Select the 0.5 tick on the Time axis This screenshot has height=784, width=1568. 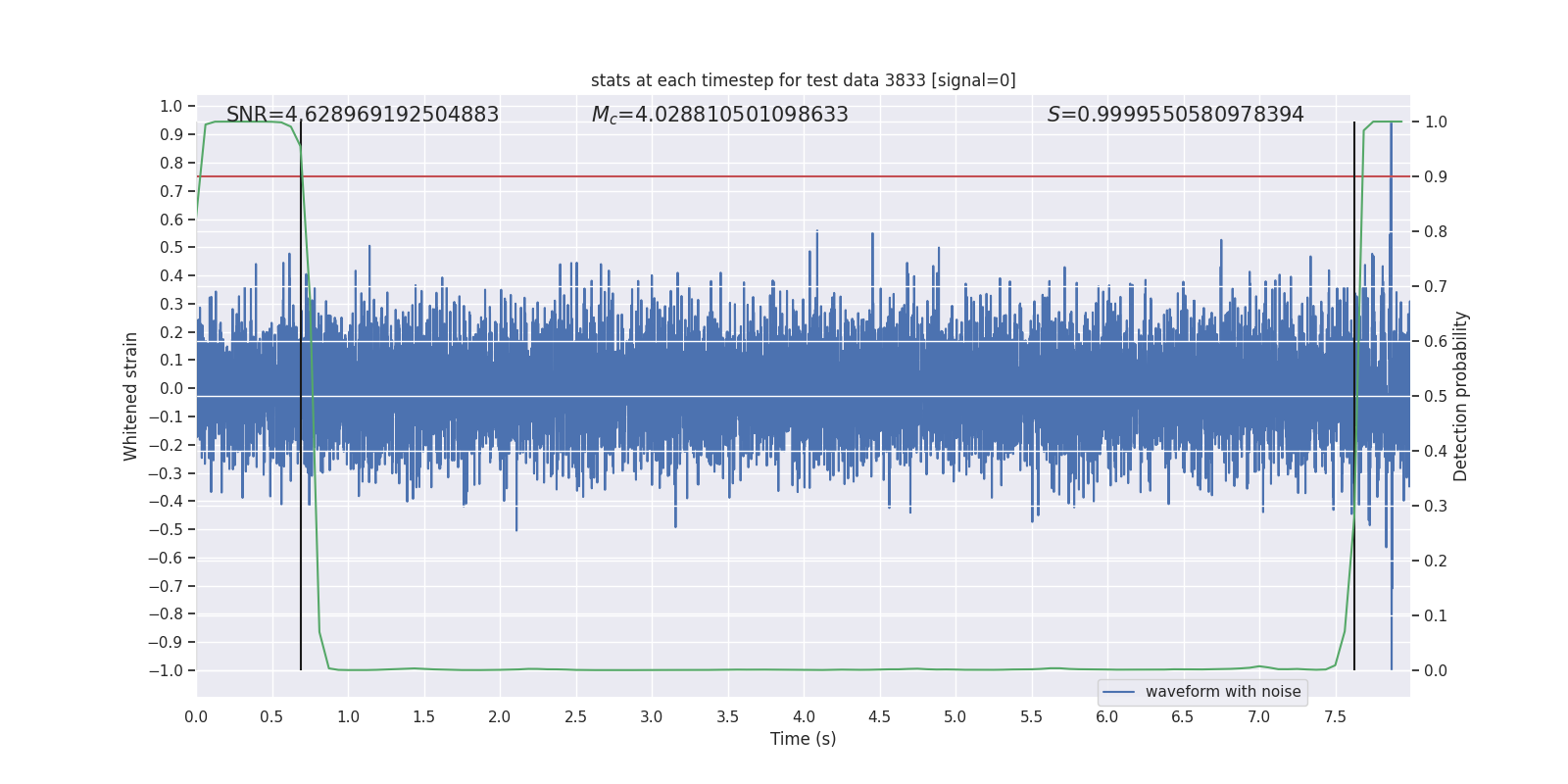coord(272,716)
